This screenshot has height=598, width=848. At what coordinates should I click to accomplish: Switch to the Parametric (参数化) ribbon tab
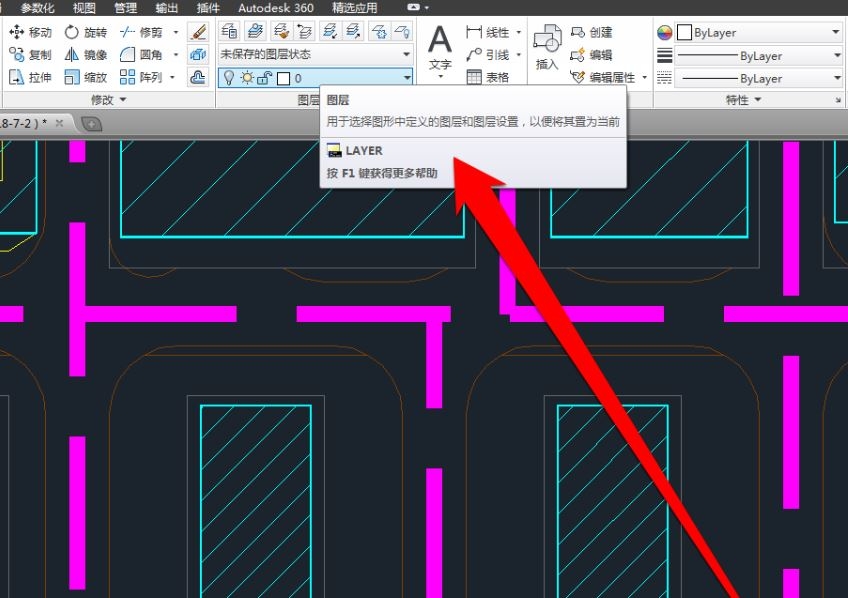(x=37, y=8)
